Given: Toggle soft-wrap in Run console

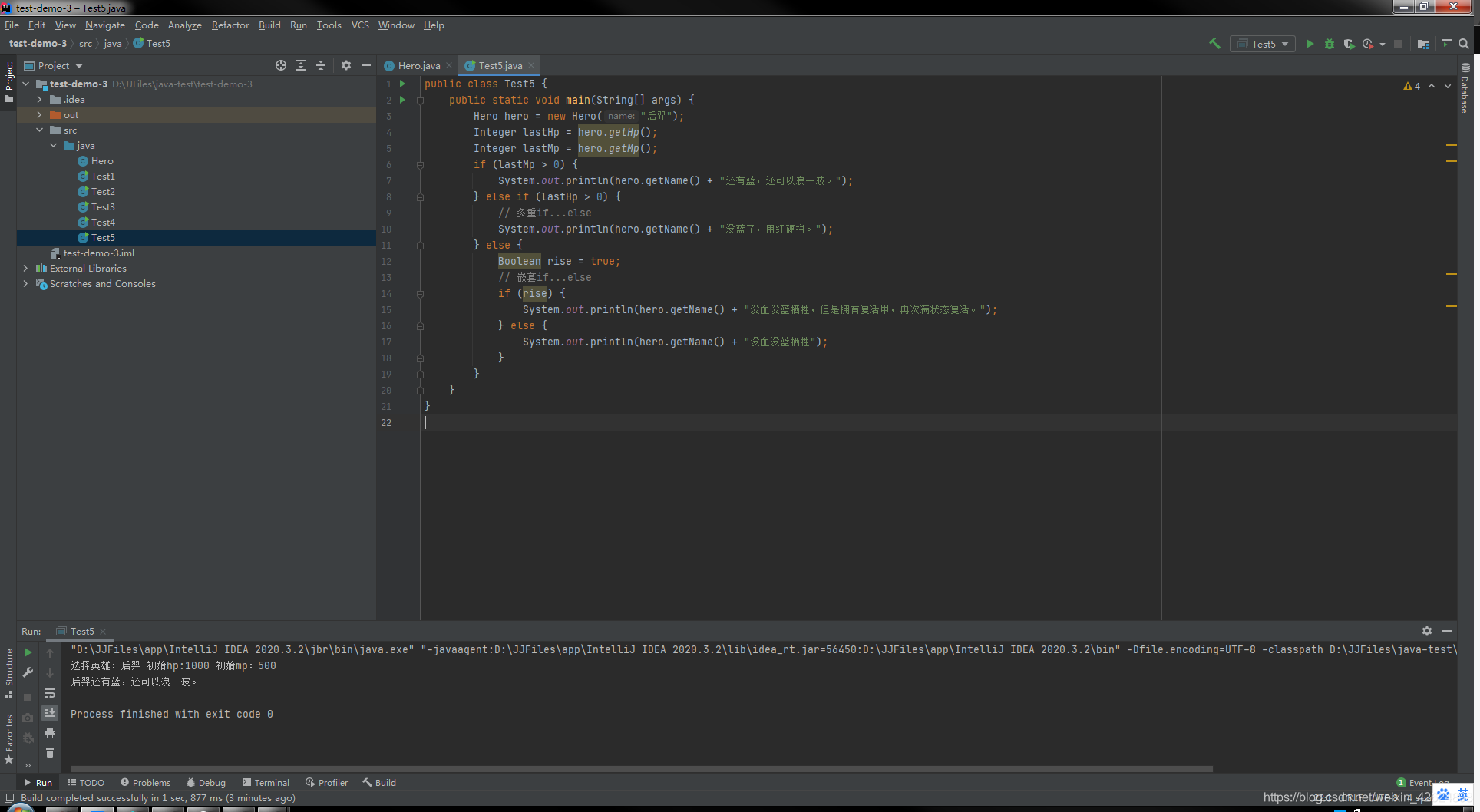Looking at the screenshot, I should tap(50, 693).
